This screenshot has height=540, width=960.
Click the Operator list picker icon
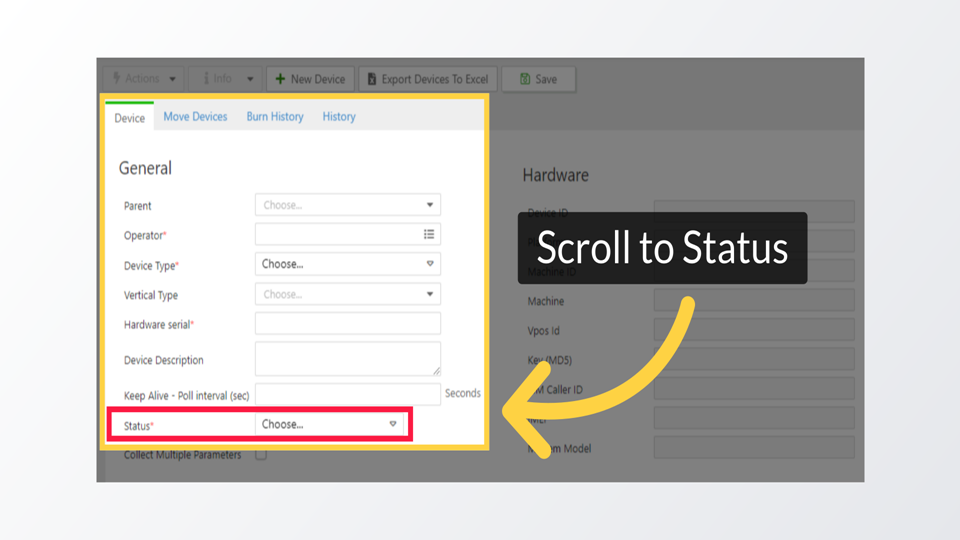(x=429, y=234)
